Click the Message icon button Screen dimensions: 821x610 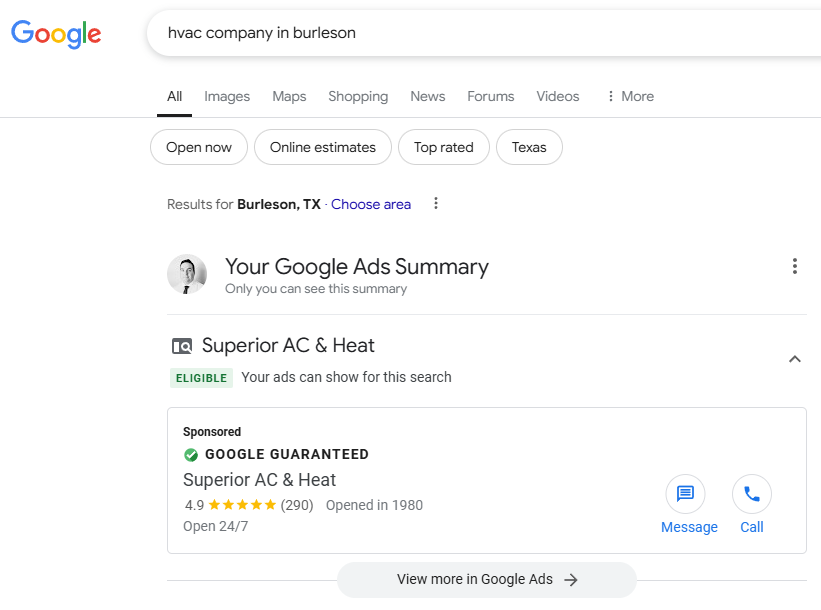(x=685, y=494)
